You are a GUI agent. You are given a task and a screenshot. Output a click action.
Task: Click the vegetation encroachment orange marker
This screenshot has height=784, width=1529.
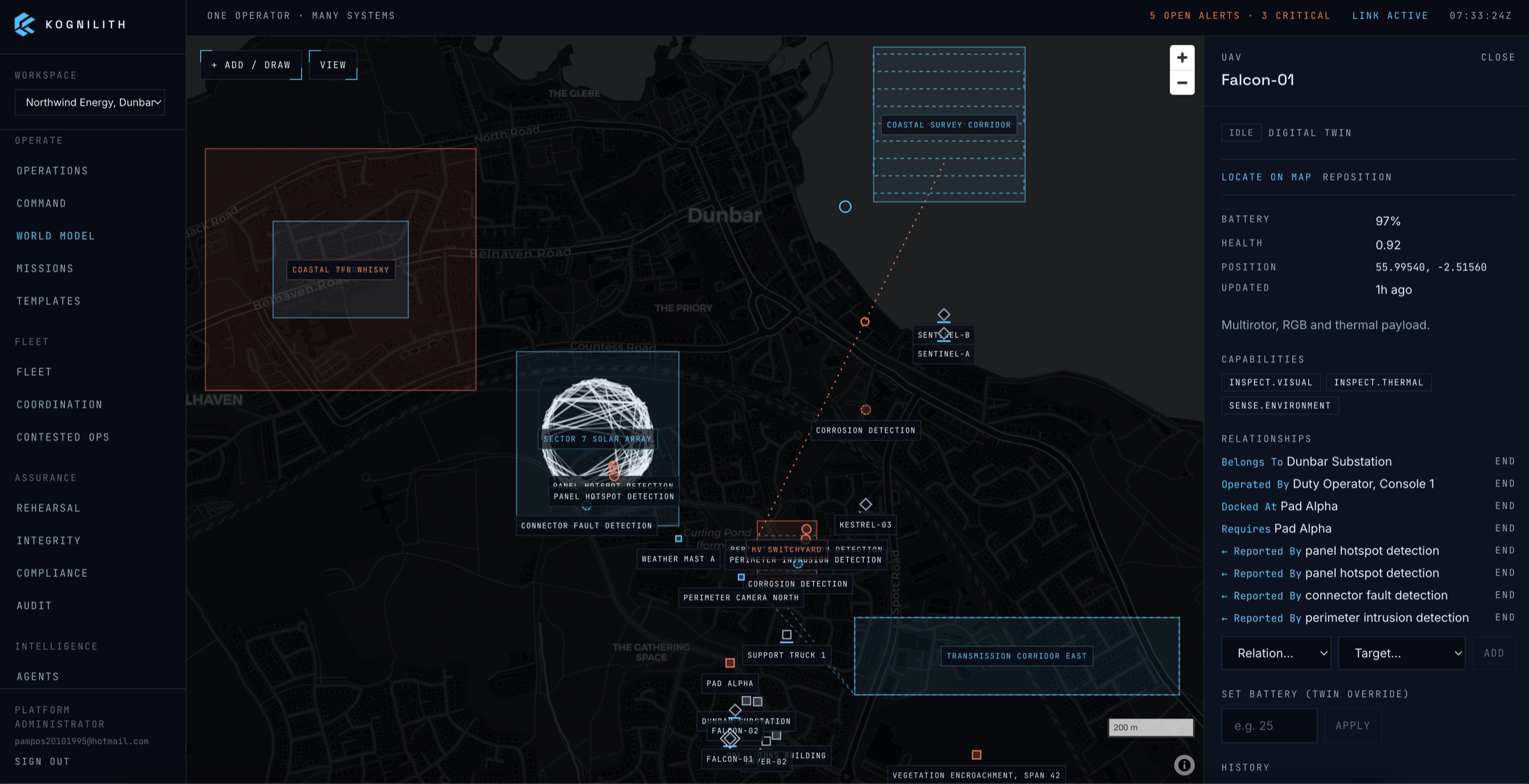coord(976,755)
